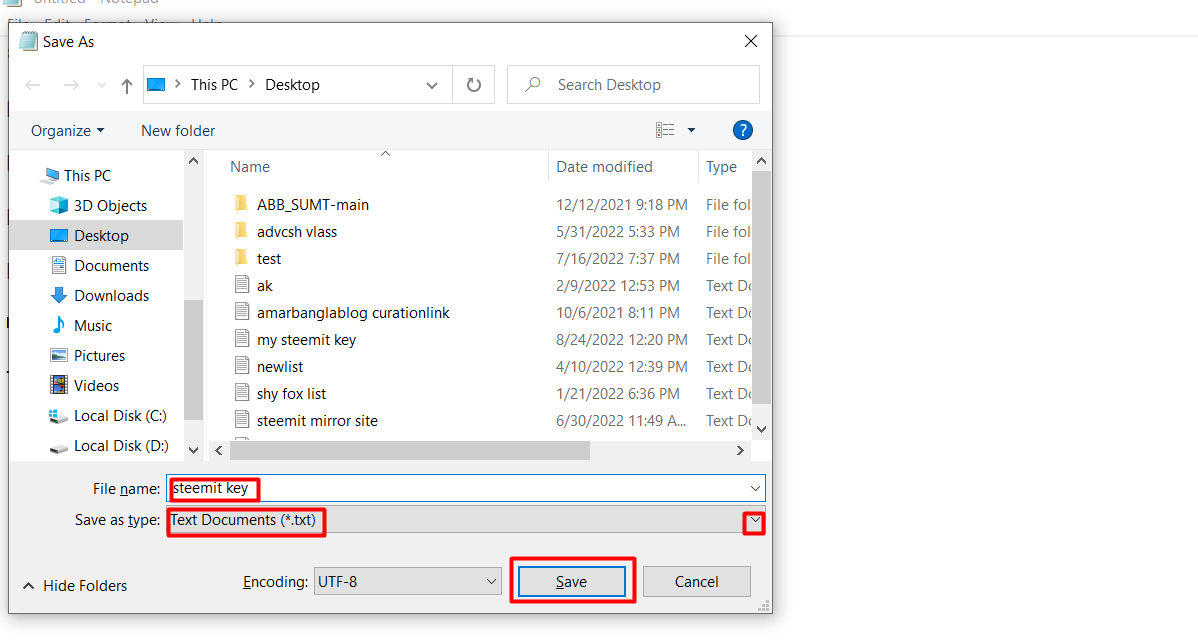Click the Forward navigation arrow
1198x644 pixels.
click(x=71, y=85)
